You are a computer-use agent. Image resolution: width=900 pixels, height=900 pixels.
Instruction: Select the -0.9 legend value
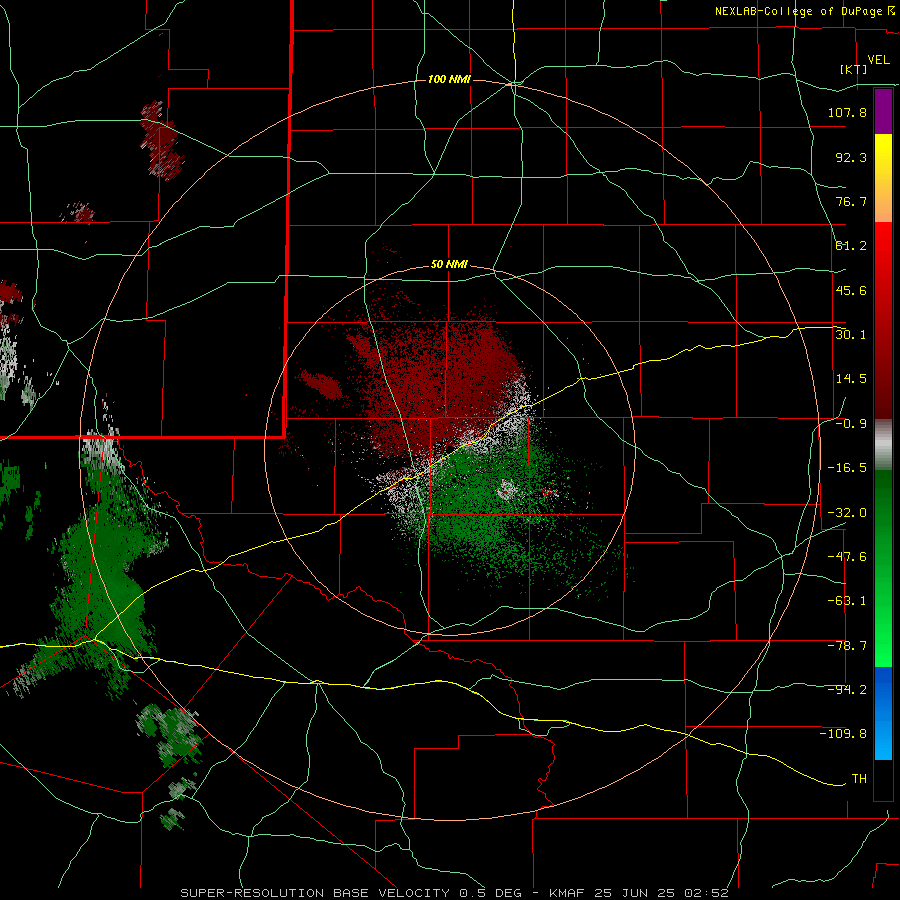[851, 424]
